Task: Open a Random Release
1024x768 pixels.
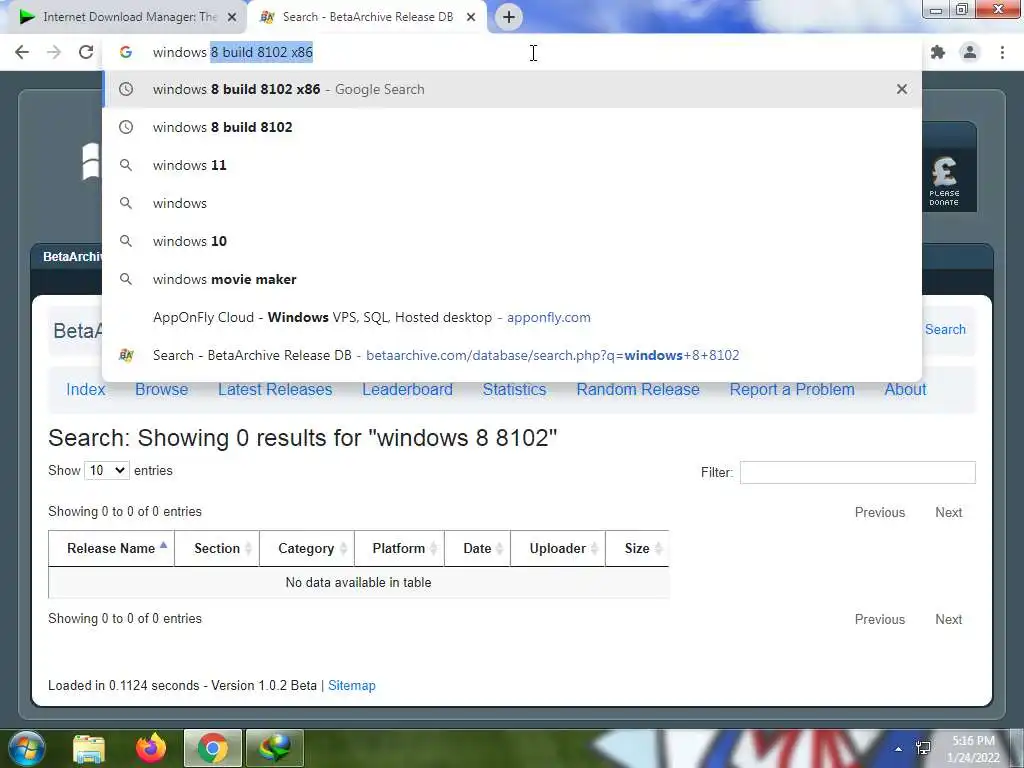Action: tap(638, 389)
